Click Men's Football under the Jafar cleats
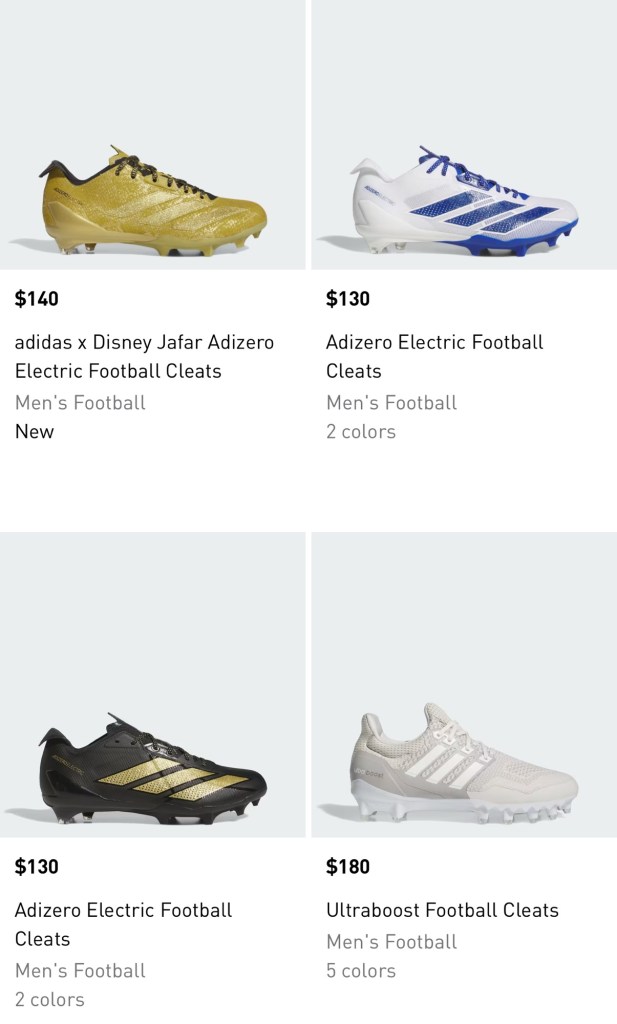617x1024 pixels. click(80, 403)
